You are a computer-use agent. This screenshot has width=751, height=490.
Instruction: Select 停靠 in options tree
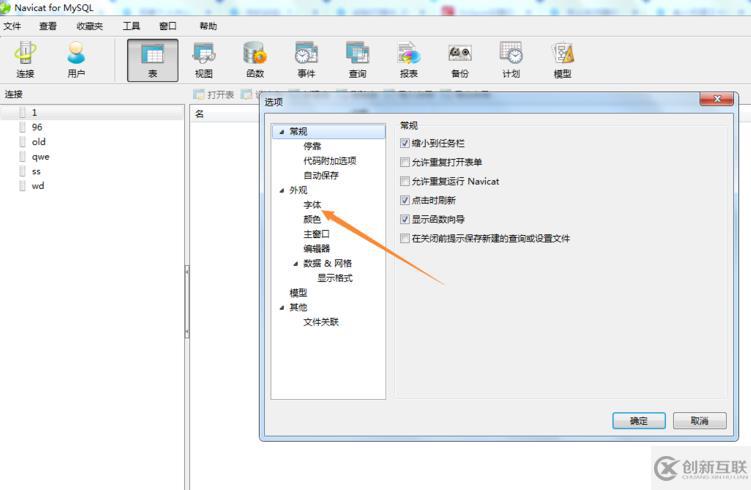click(x=312, y=146)
